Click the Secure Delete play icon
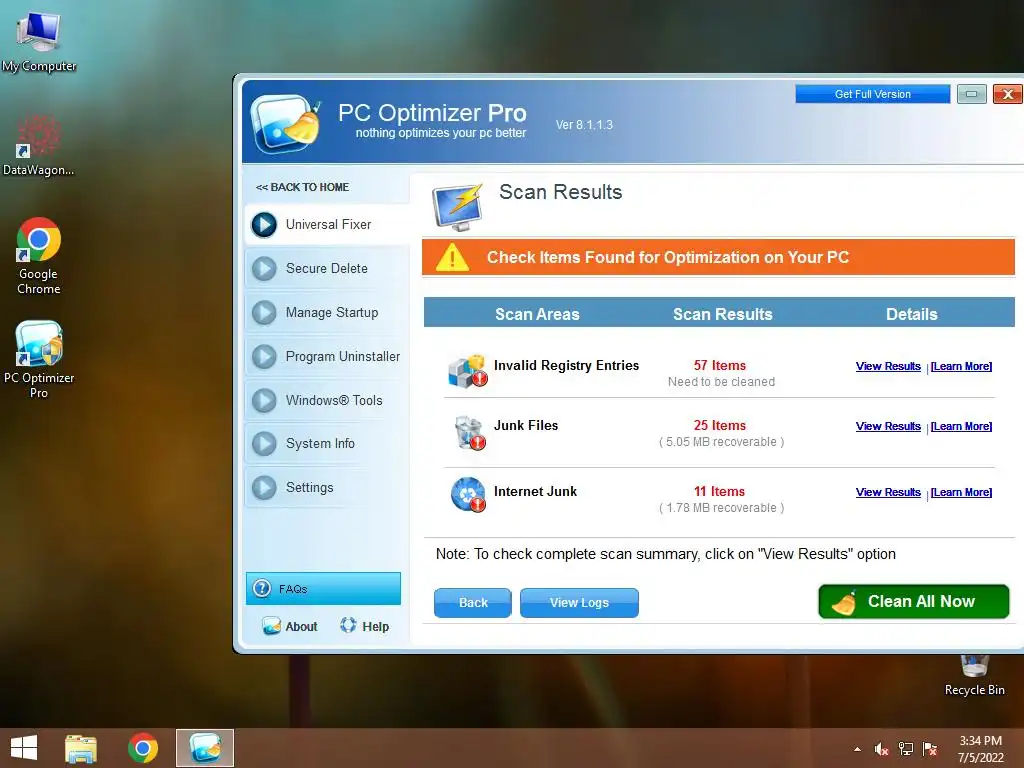 click(x=264, y=268)
